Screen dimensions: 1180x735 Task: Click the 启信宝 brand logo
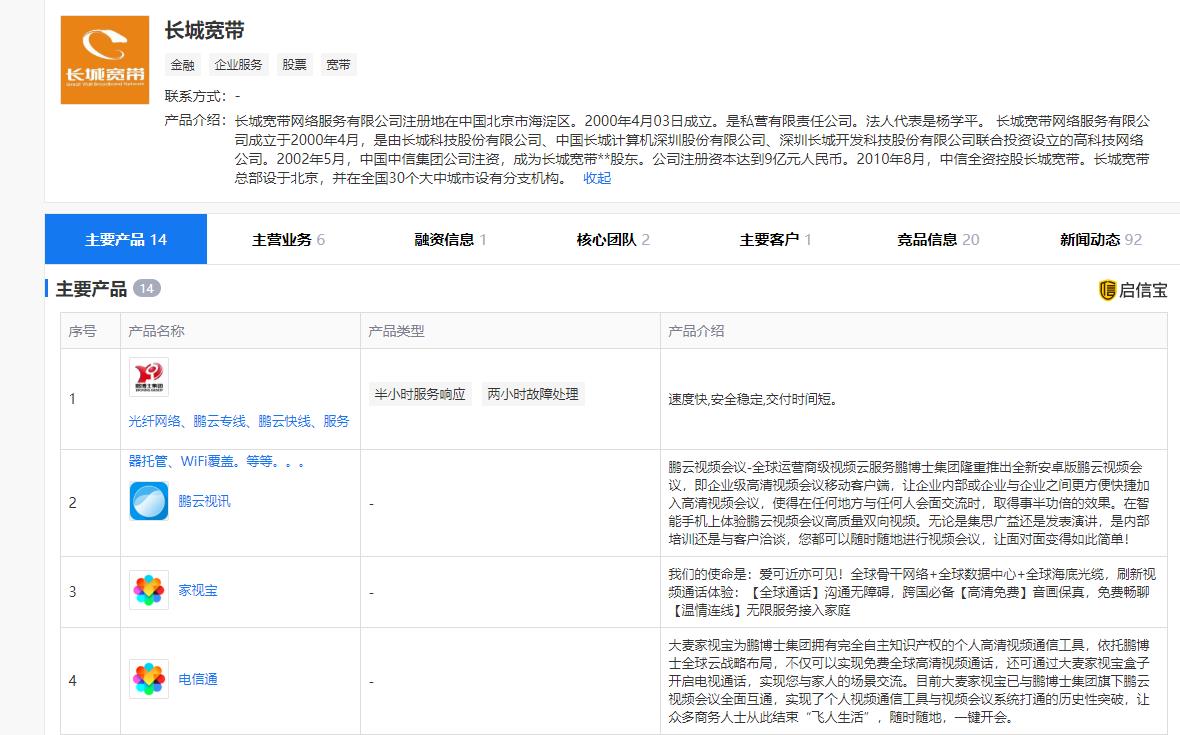tap(1134, 289)
